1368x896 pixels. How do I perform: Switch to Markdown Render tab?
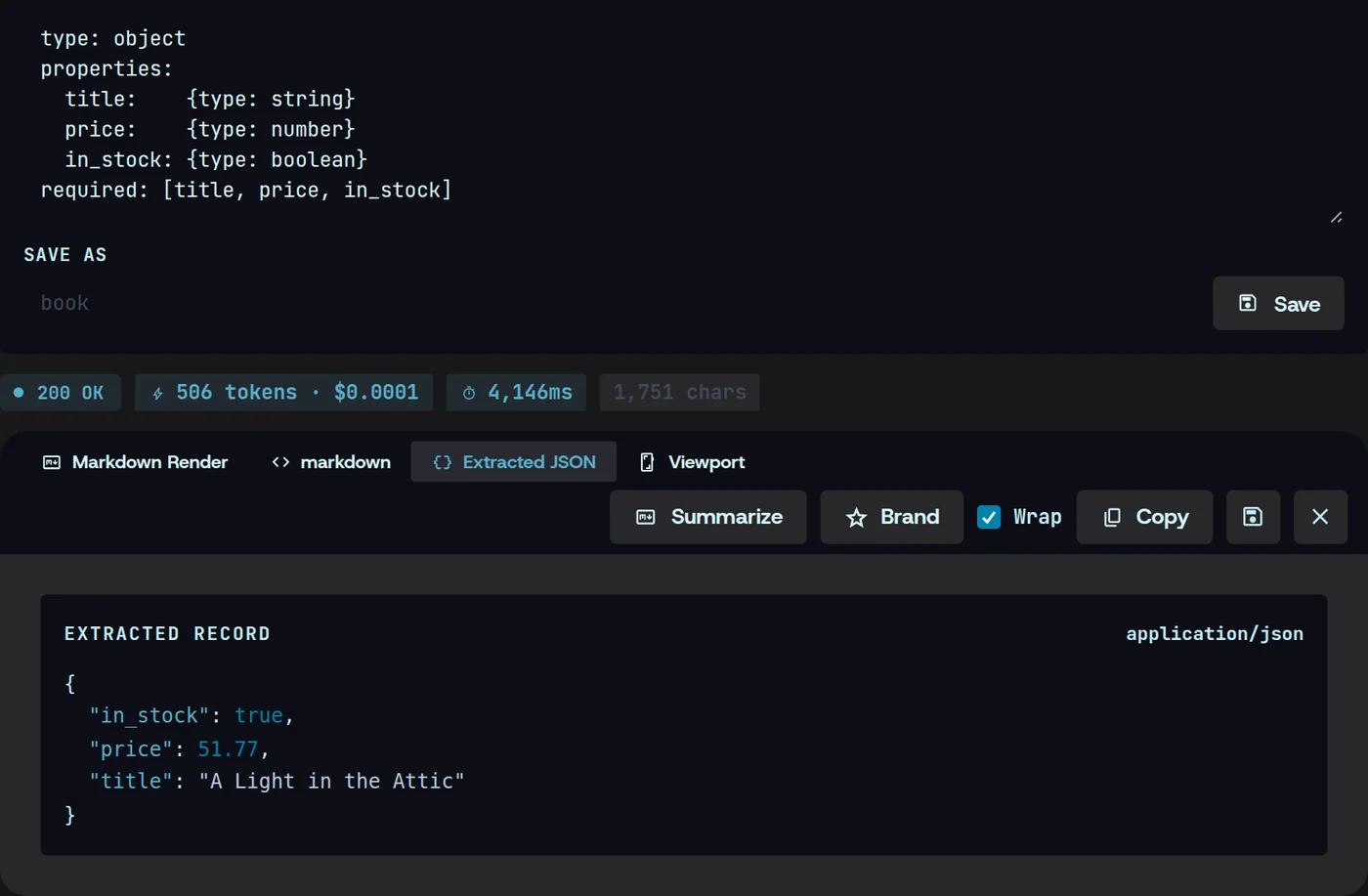pos(135,462)
